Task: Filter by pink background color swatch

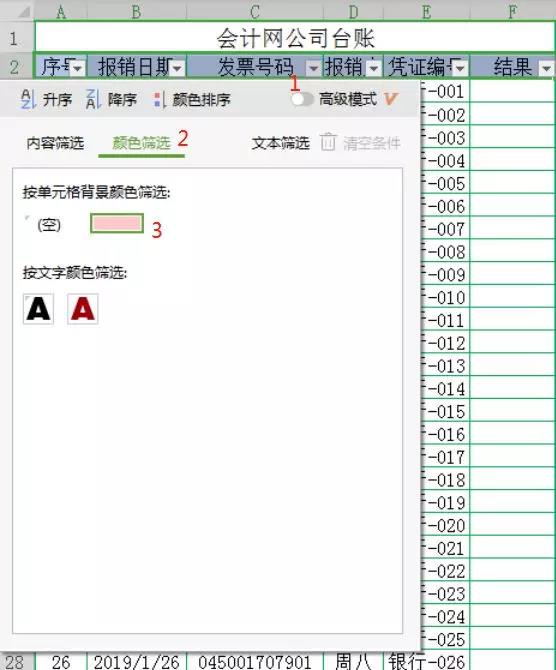Action: (x=117, y=223)
